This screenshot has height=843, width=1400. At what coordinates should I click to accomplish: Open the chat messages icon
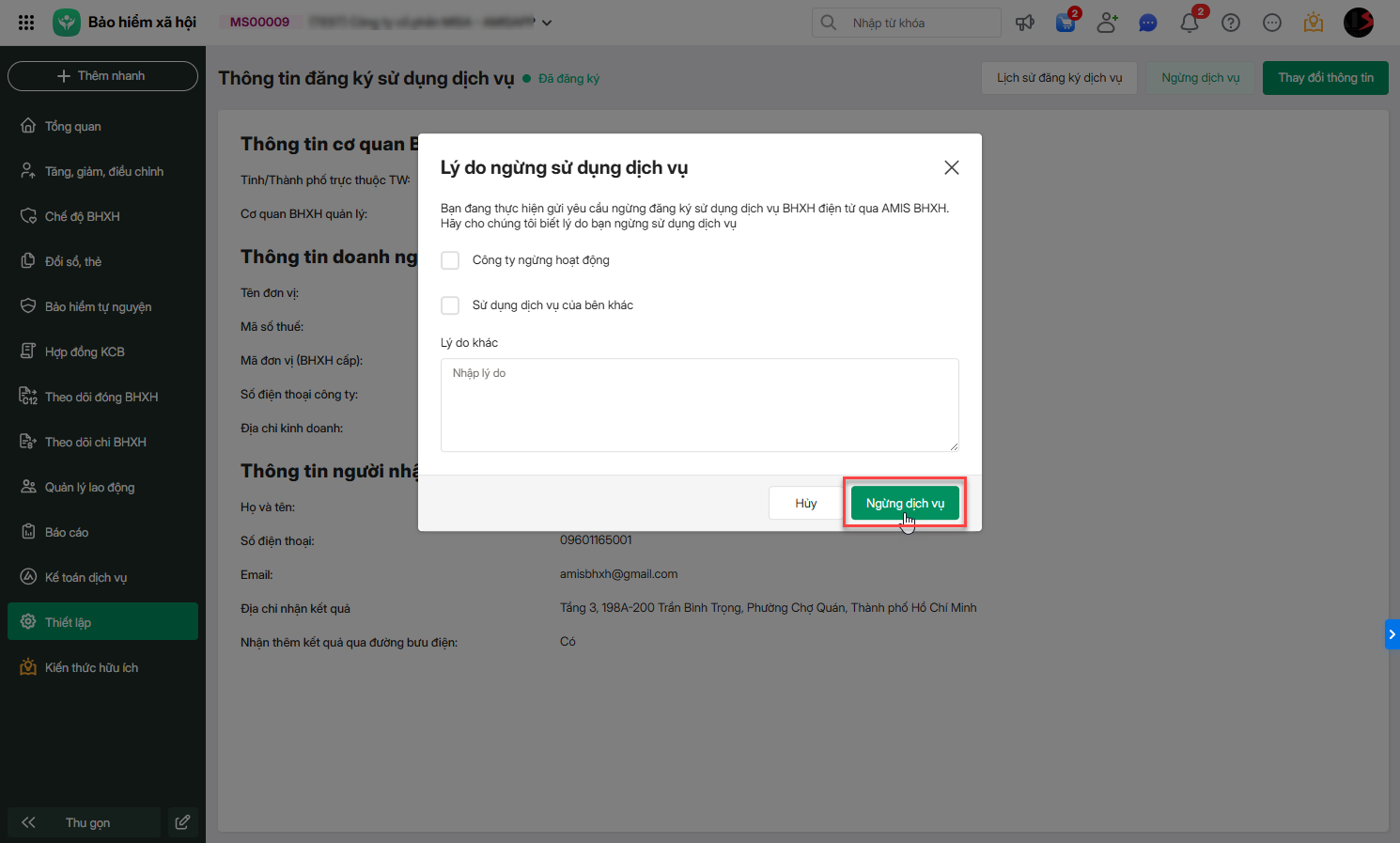1148,23
